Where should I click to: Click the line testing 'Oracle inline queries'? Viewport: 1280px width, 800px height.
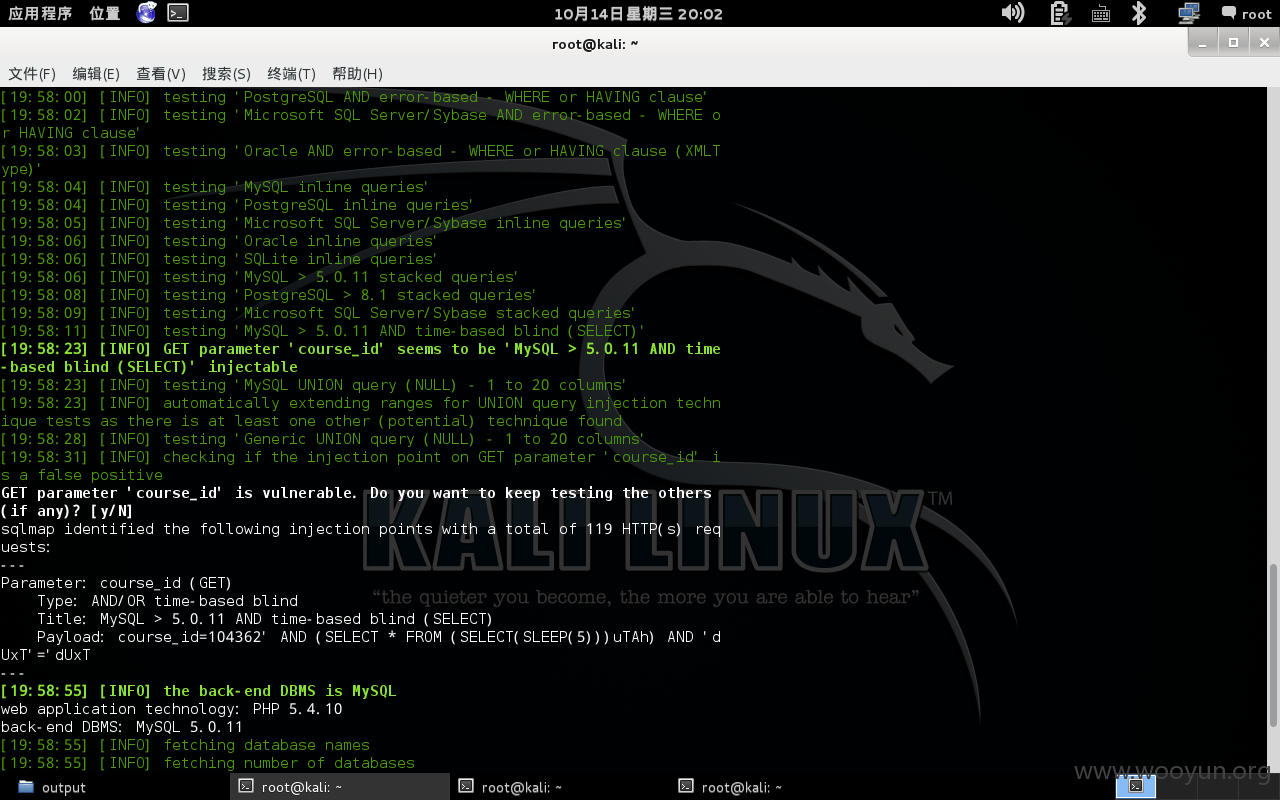coord(219,241)
